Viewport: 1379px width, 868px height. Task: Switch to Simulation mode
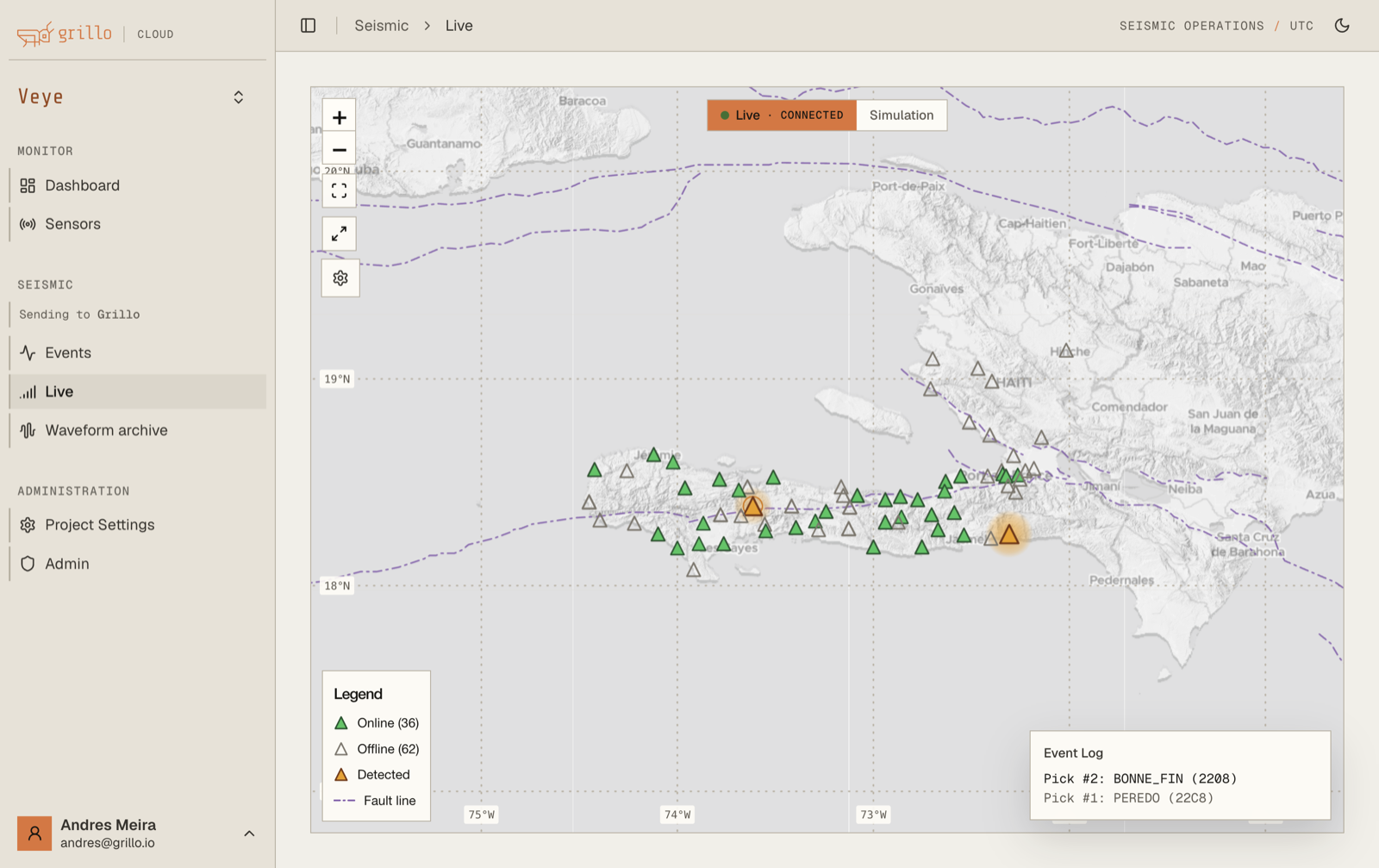point(902,116)
